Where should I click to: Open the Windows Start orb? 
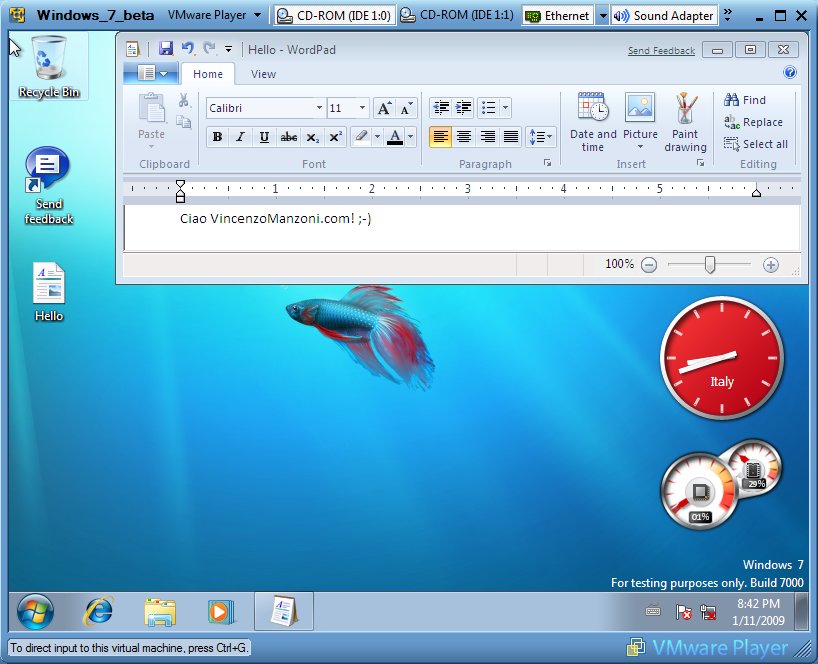click(x=35, y=611)
